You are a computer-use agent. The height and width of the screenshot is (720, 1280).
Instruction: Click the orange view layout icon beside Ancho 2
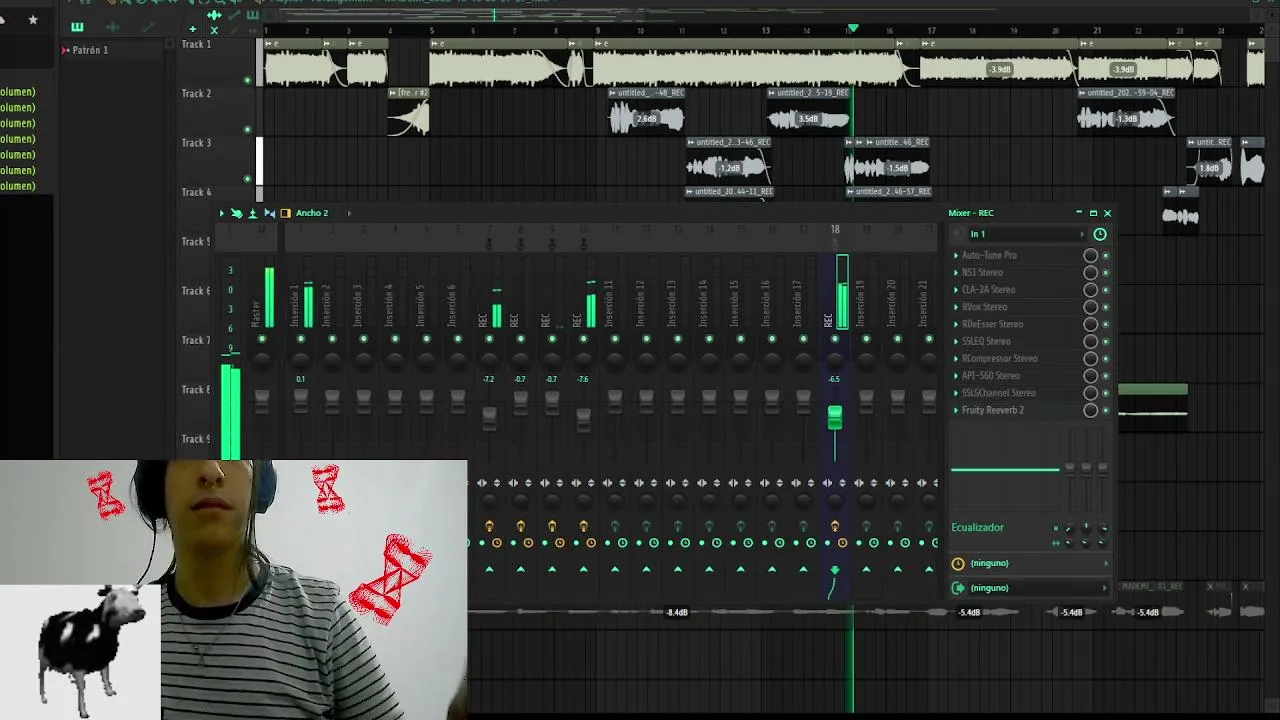coord(286,213)
